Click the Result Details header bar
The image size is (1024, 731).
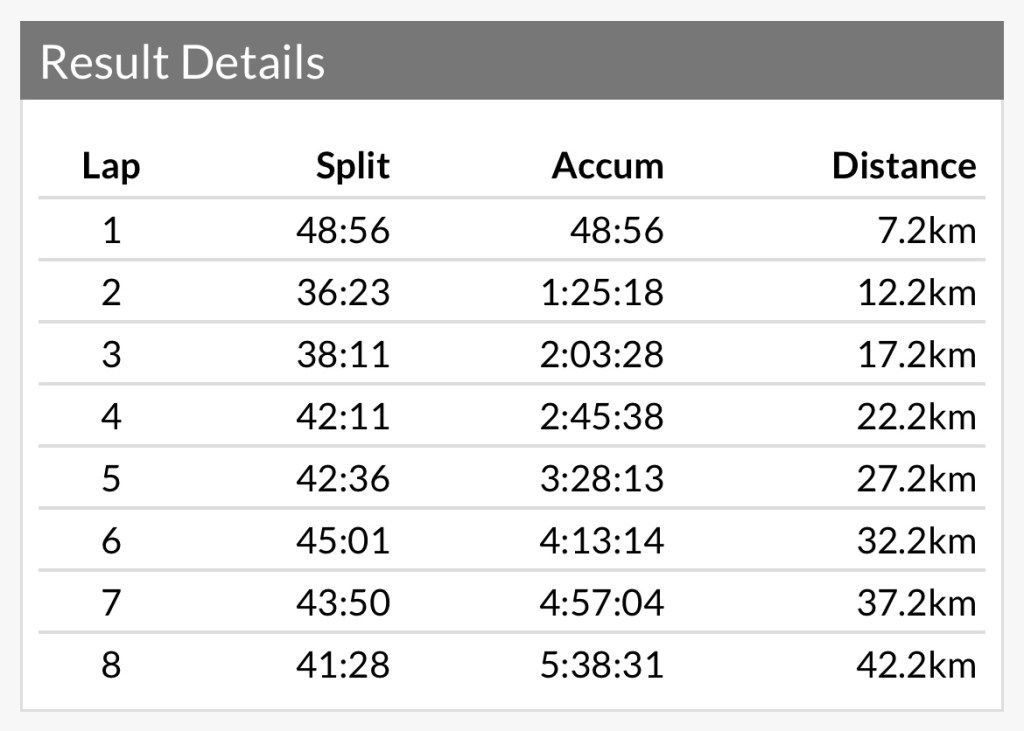tap(511, 62)
